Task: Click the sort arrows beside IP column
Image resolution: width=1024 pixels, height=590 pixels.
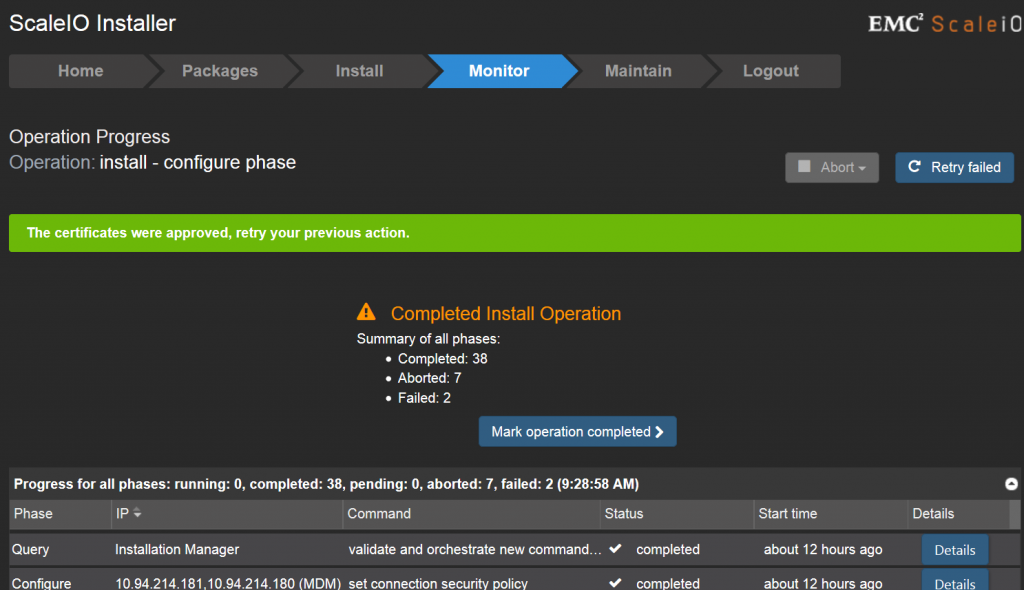Action: [x=137, y=513]
